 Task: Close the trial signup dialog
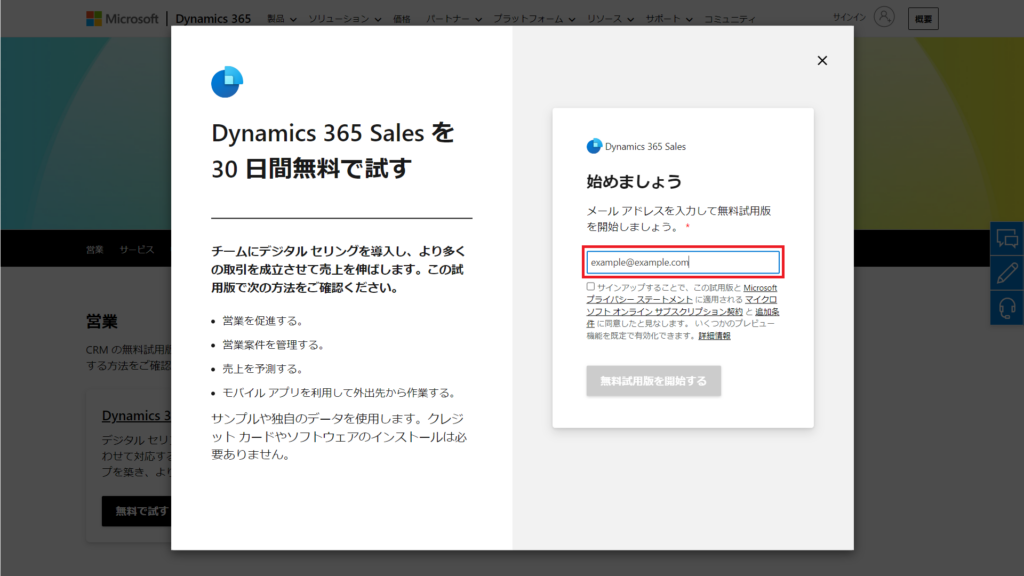[x=822, y=61]
